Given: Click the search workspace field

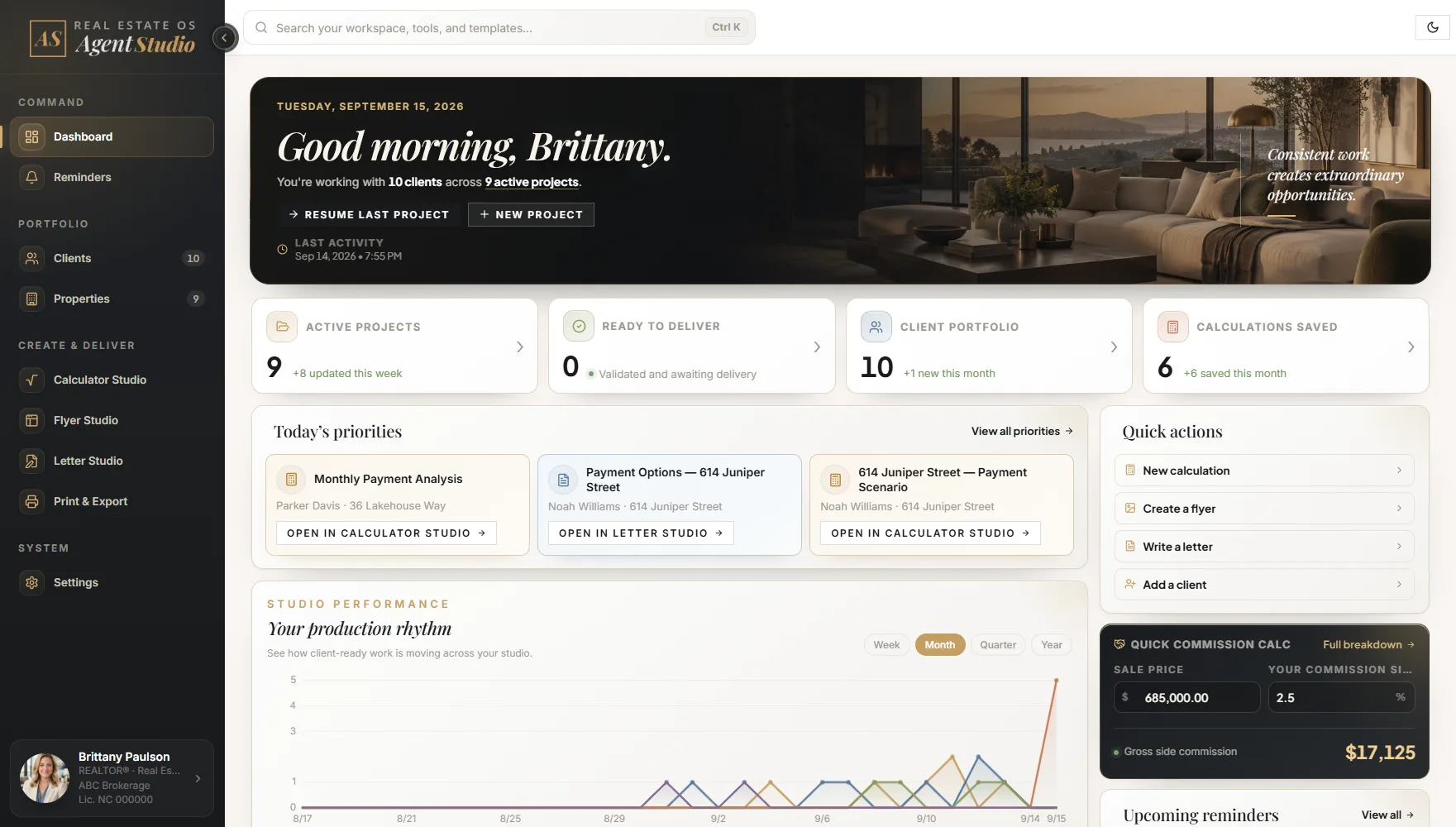Looking at the screenshot, I should click(x=499, y=27).
